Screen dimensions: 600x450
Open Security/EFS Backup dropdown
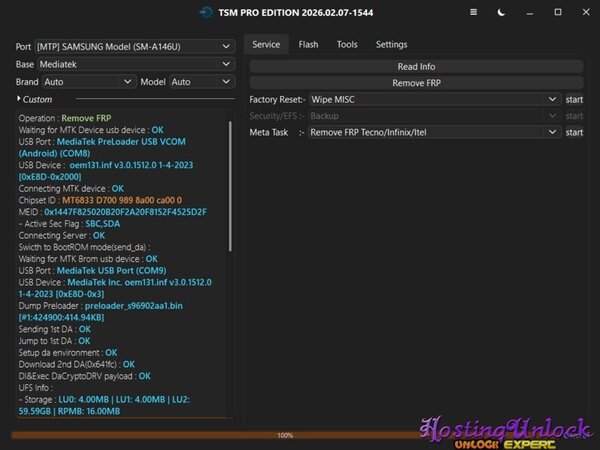(435, 116)
